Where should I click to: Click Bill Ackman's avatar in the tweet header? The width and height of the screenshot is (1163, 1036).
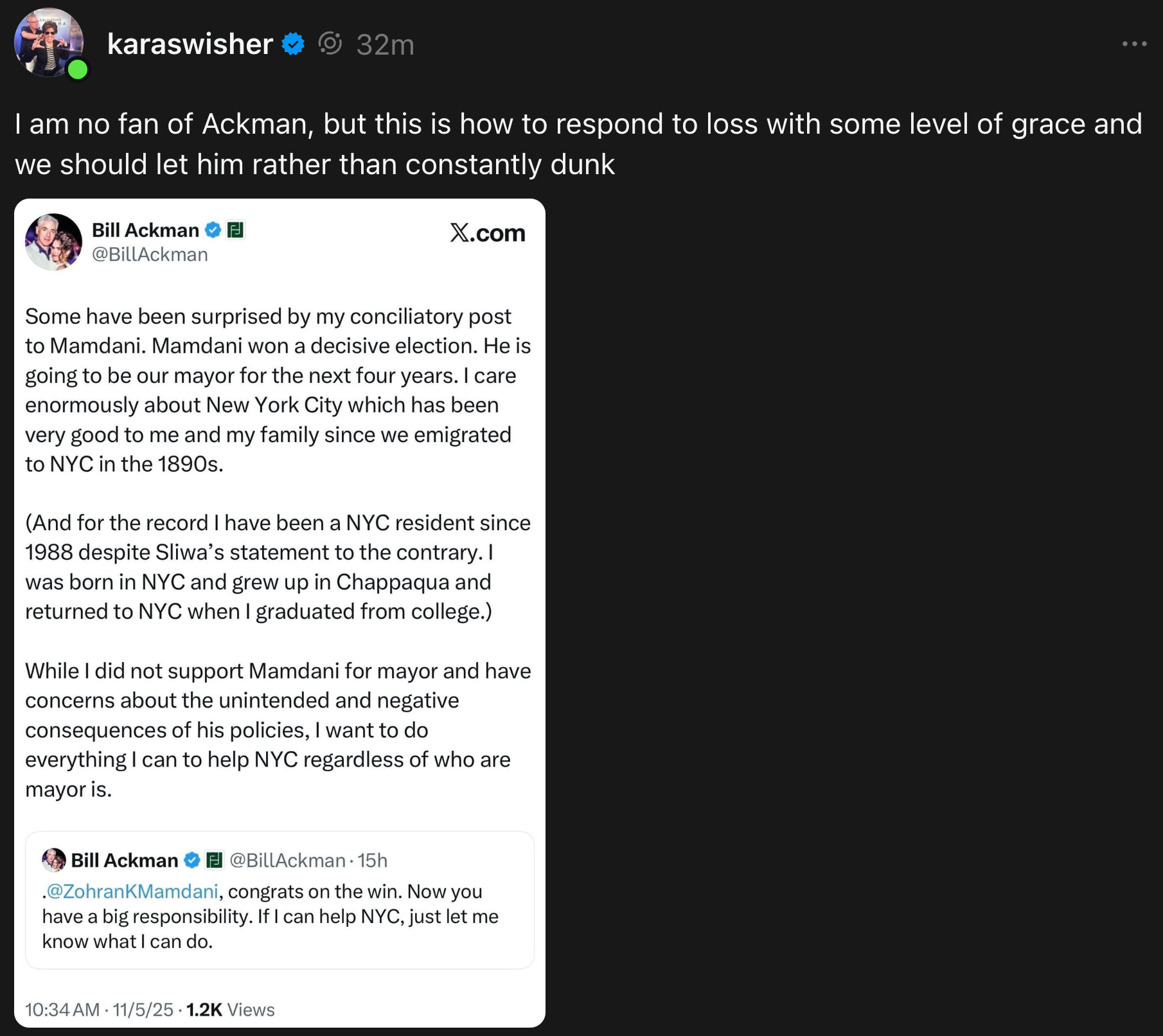pos(53,242)
